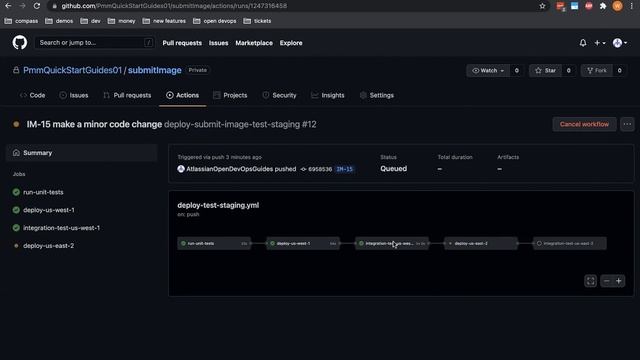640x360 pixels.
Task: Switch to the Projects tab
Action: (x=230, y=95)
